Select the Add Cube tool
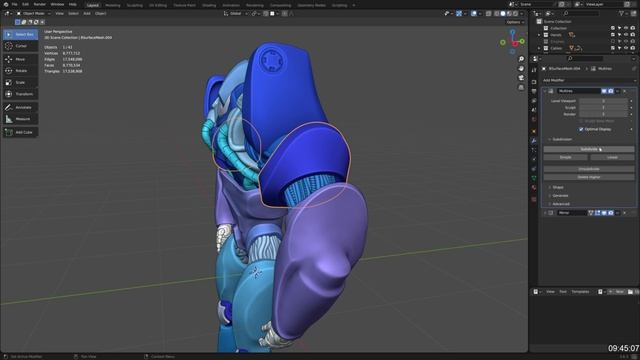Viewport: 640px width, 360px height. pyautogui.click(x=20, y=132)
